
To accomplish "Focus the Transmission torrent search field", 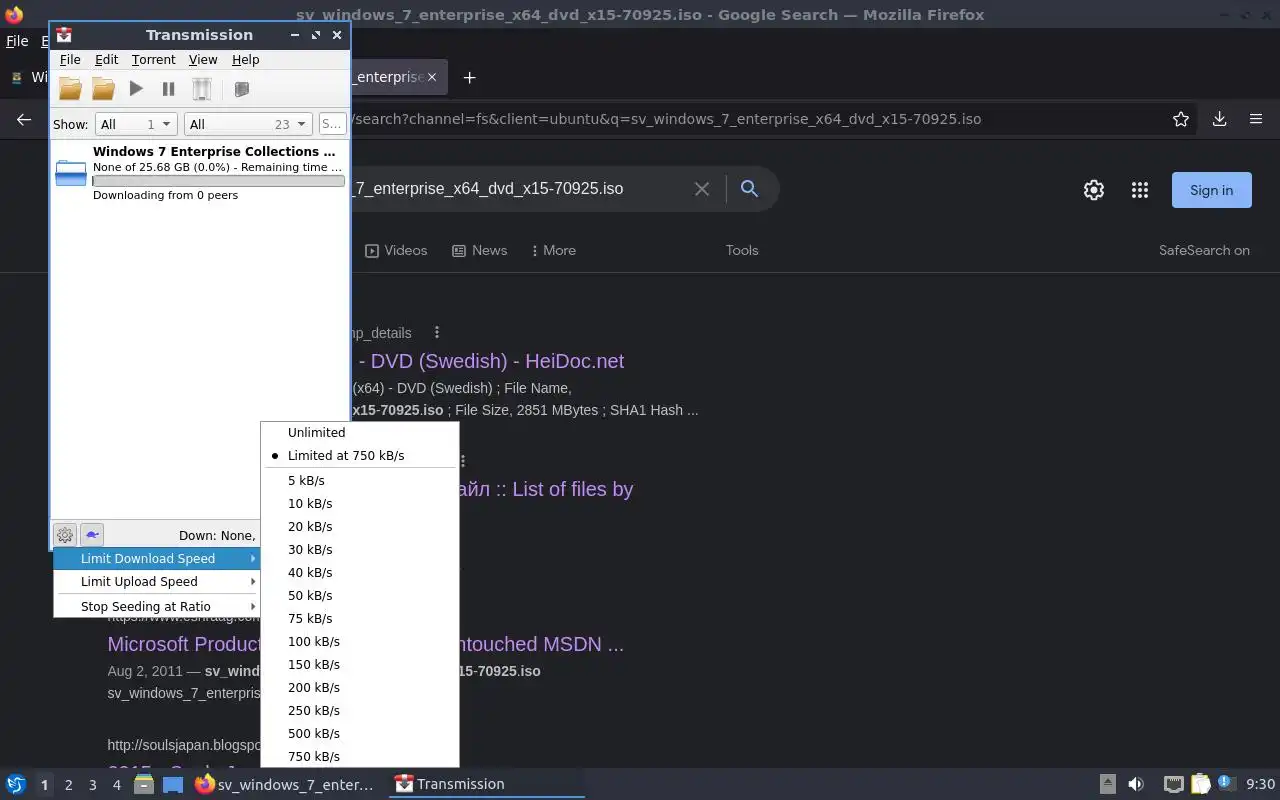I will point(332,124).
